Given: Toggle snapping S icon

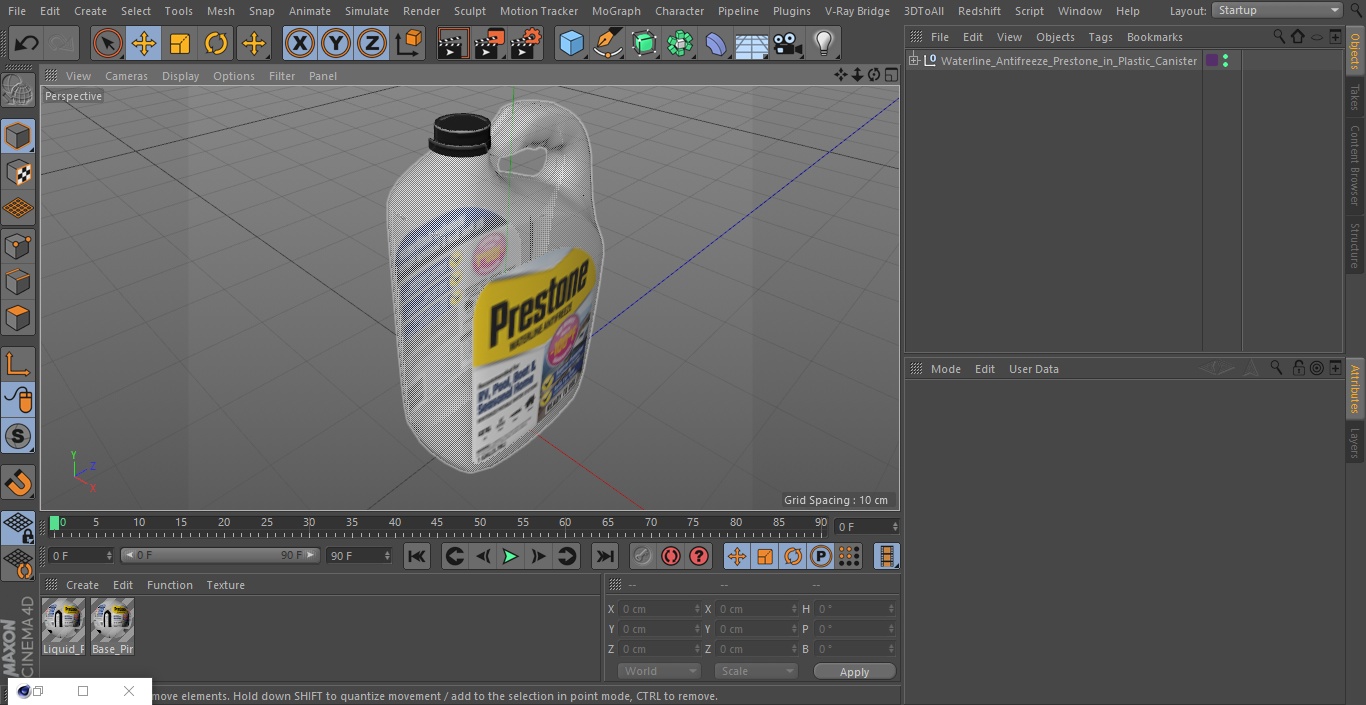Looking at the screenshot, I should pos(18,436).
